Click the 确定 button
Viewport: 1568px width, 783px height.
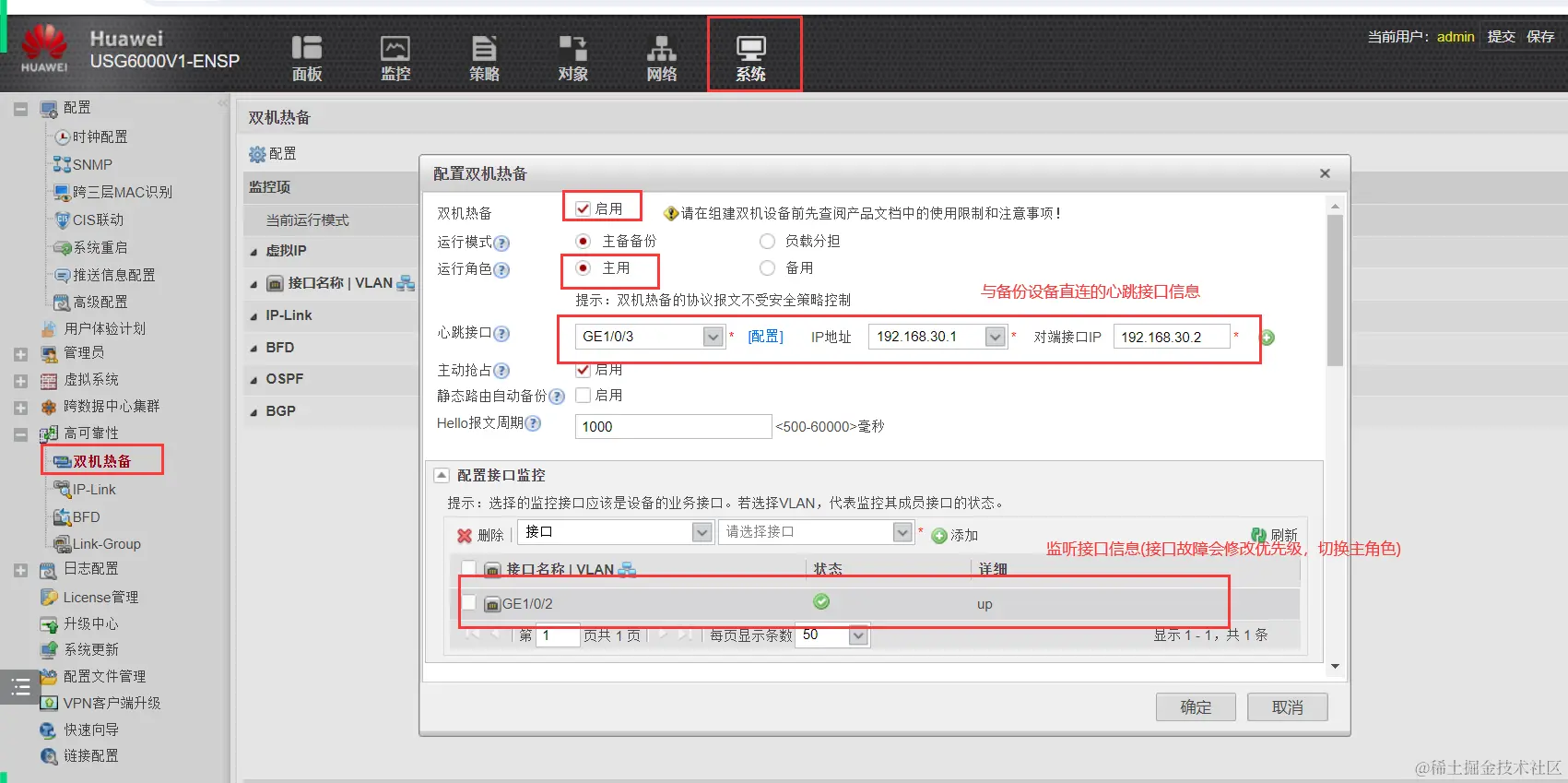pyautogui.click(x=1196, y=707)
